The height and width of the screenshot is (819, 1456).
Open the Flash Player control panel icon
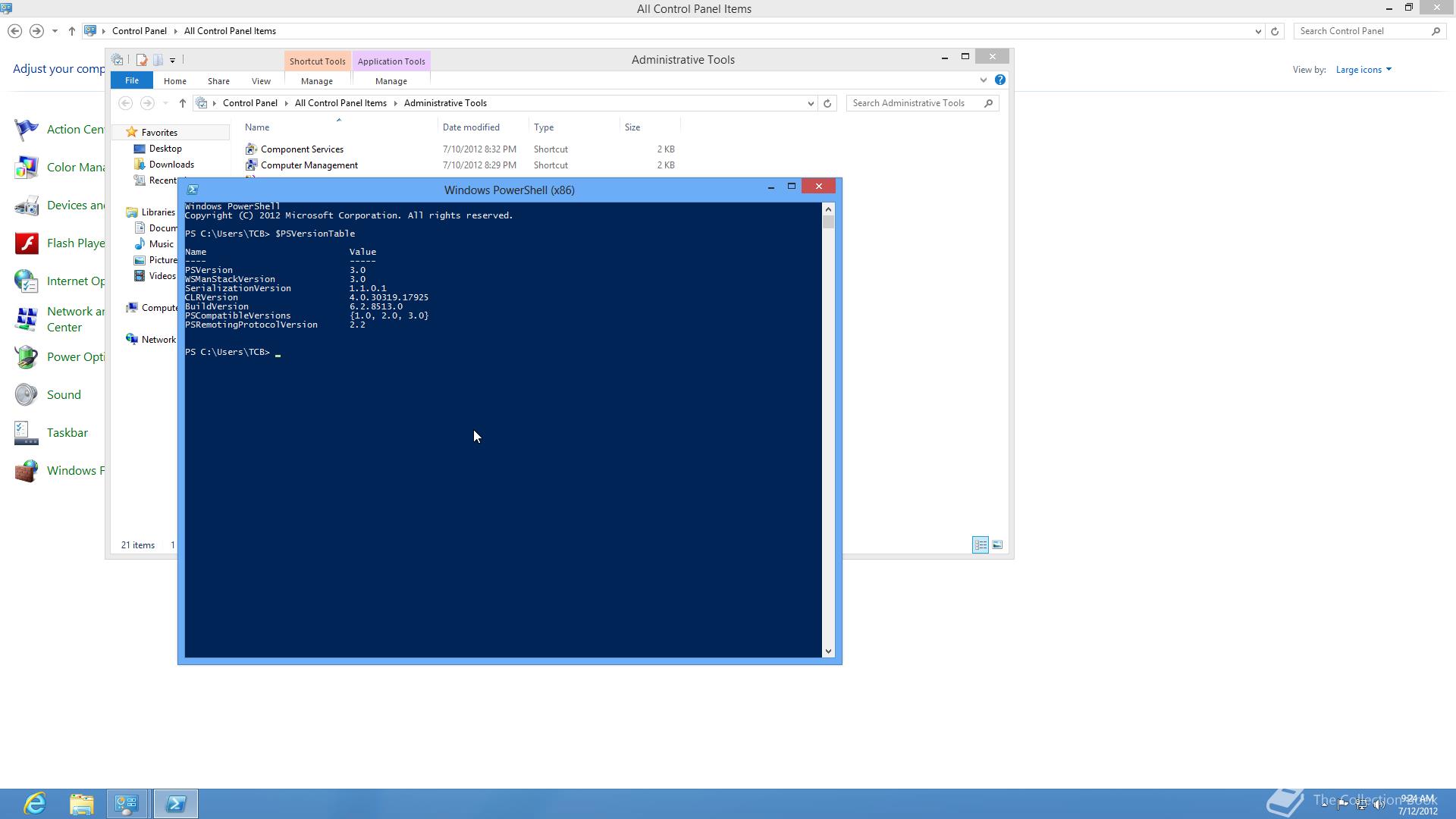pos(27,243)
